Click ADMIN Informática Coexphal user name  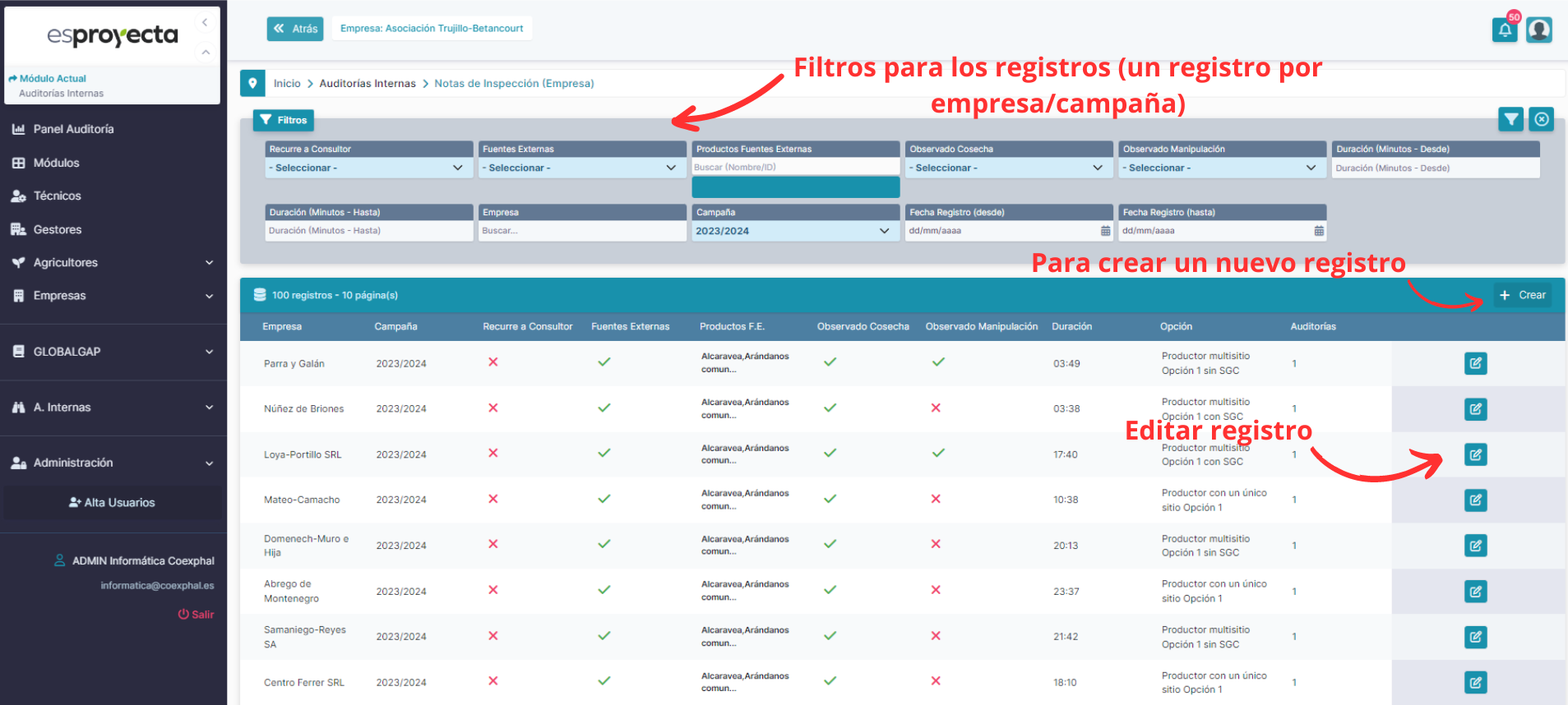143,561
